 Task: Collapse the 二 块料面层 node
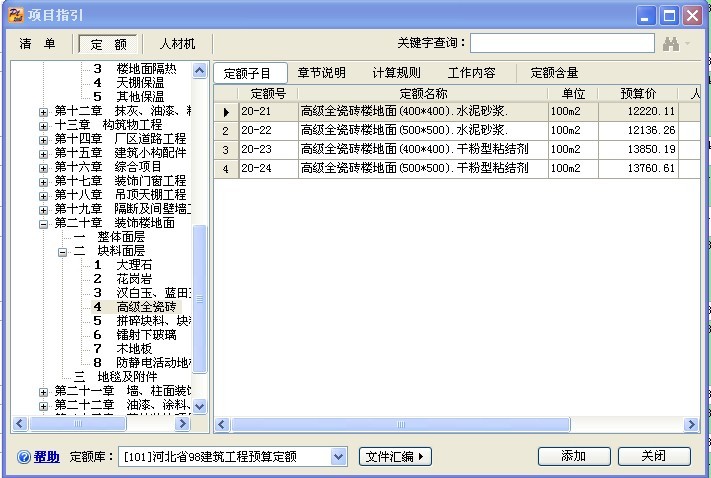(x=63, y=252)
